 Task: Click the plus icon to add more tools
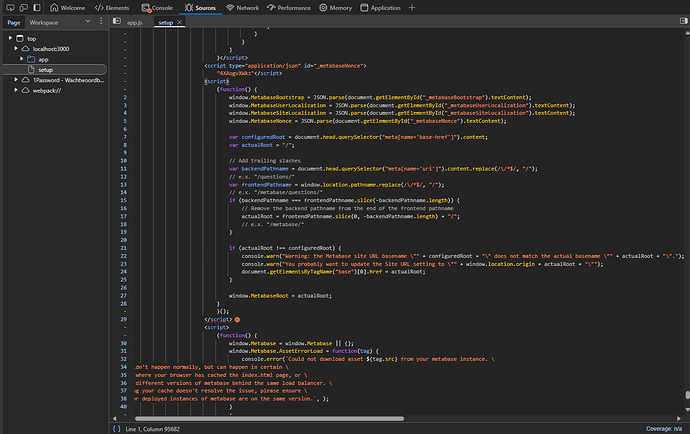coord(412,7)
